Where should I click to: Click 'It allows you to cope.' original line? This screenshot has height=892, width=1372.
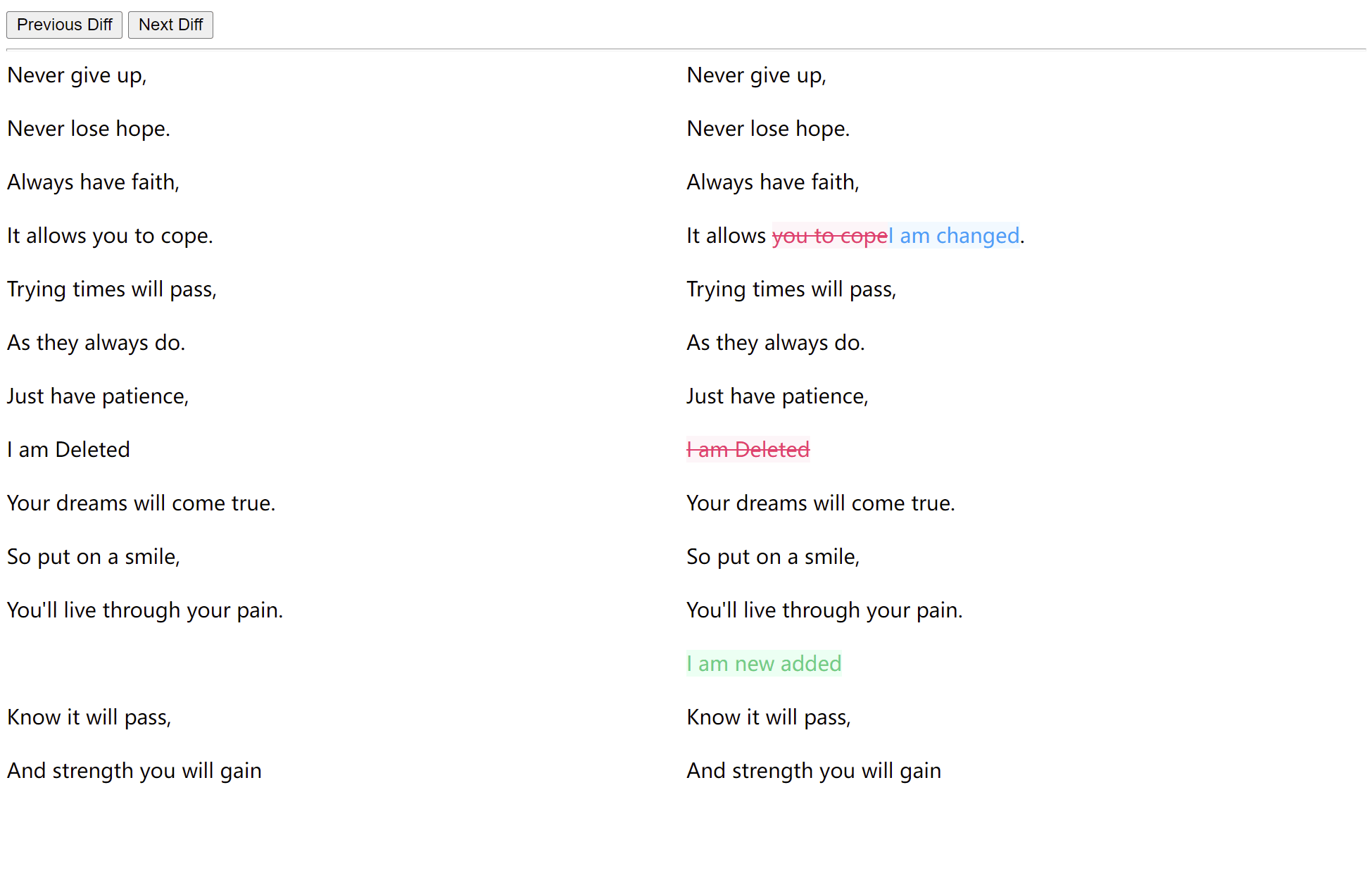(110, 235)
